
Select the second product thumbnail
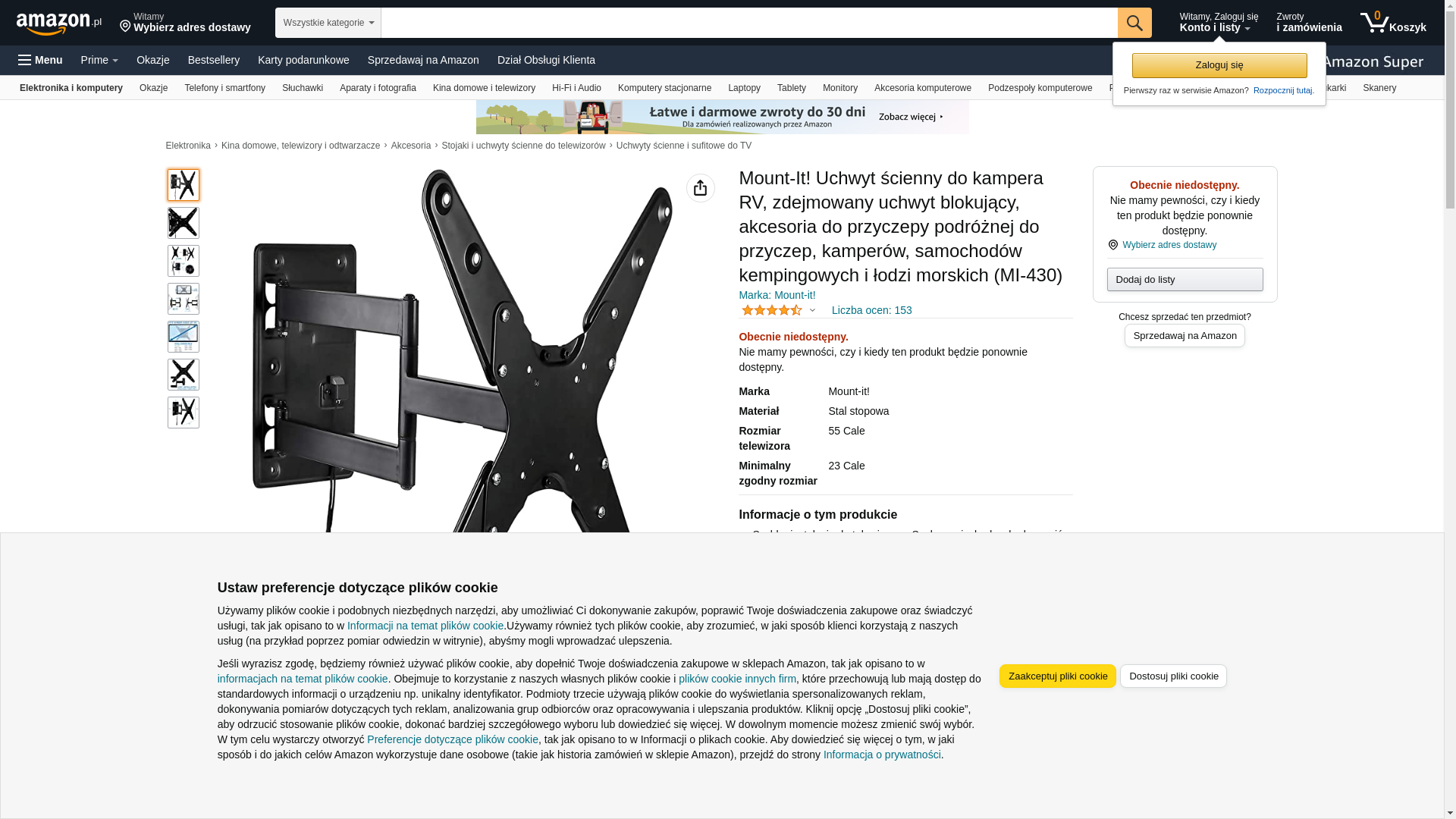(184, 223)
